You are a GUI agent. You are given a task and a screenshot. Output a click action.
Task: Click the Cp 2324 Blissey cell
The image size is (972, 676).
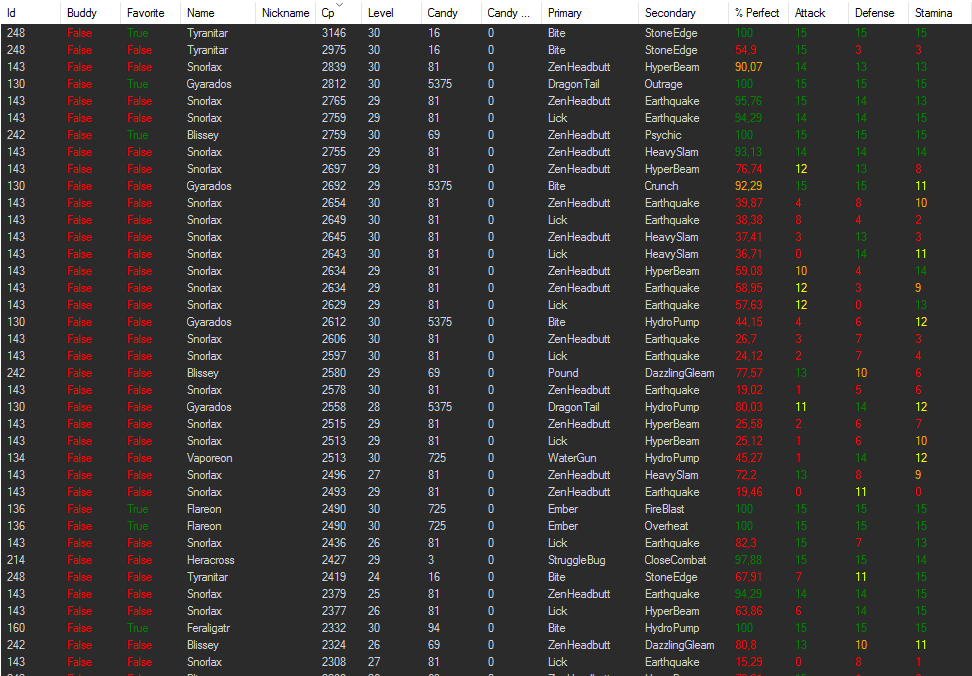[334, 645]
